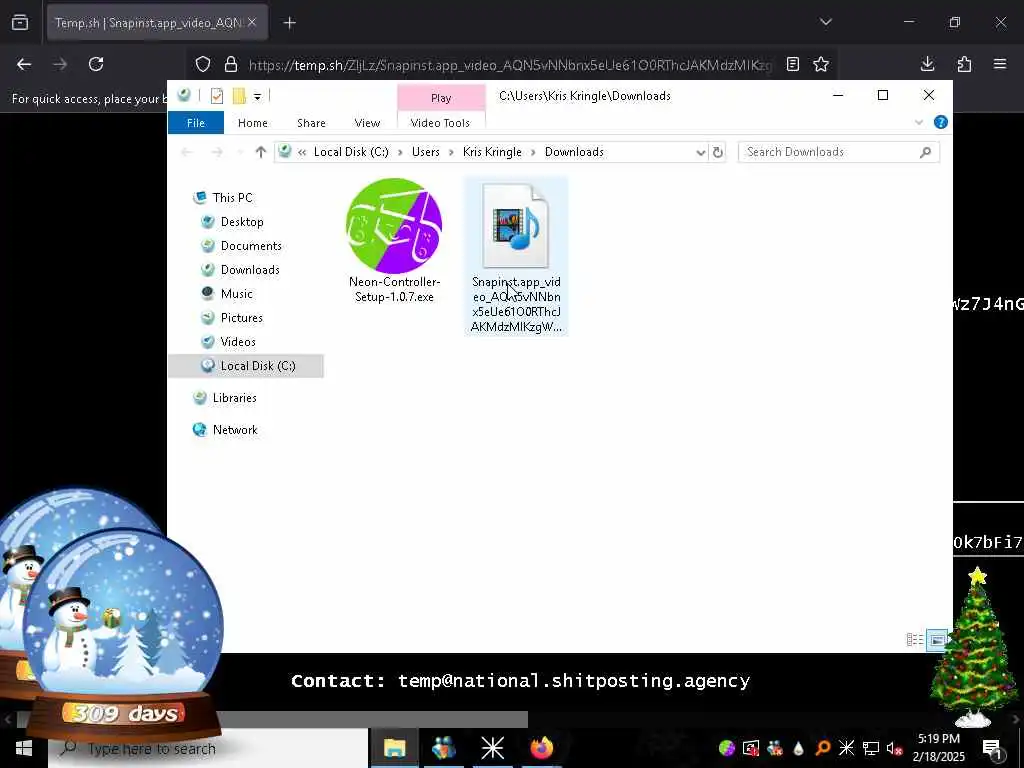Open Documents in the navigation pane

tap(251, 246)
